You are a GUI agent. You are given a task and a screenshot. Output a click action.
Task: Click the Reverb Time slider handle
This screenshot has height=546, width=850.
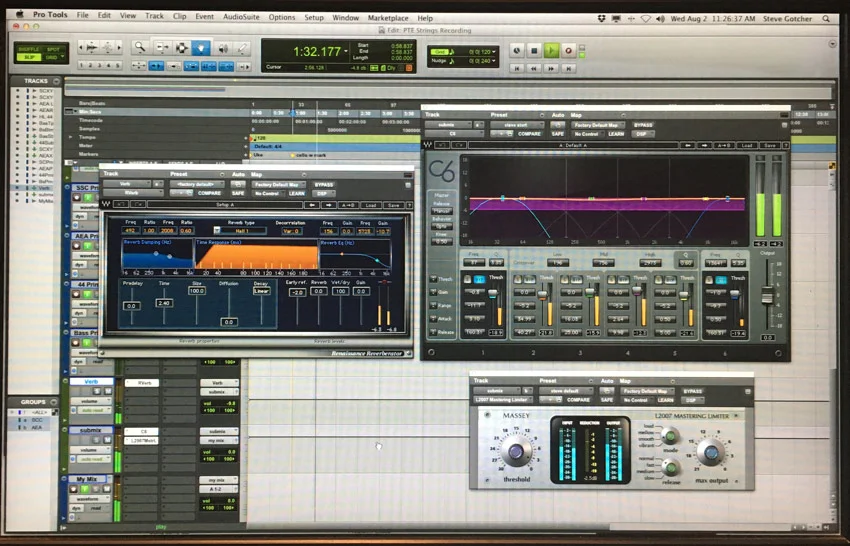164,303
